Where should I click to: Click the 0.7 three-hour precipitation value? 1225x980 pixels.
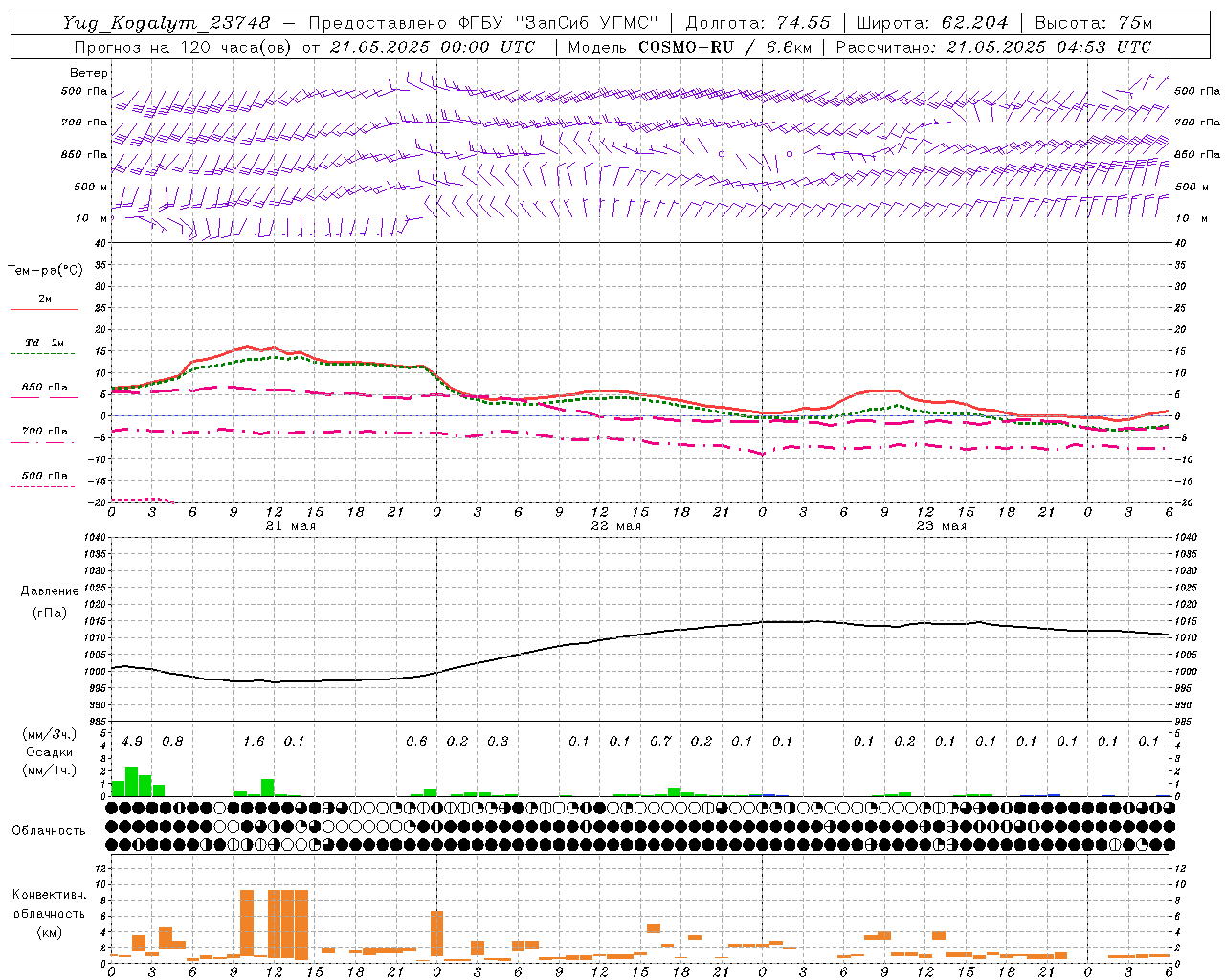(x=660, y=742)
